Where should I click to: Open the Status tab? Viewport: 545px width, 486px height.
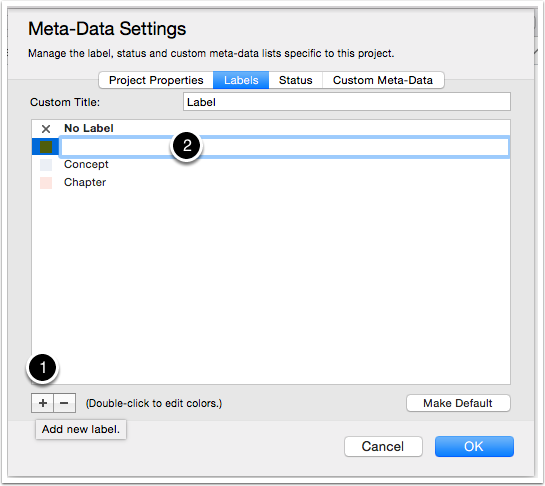pyautogui.click(x=295, y=80)
